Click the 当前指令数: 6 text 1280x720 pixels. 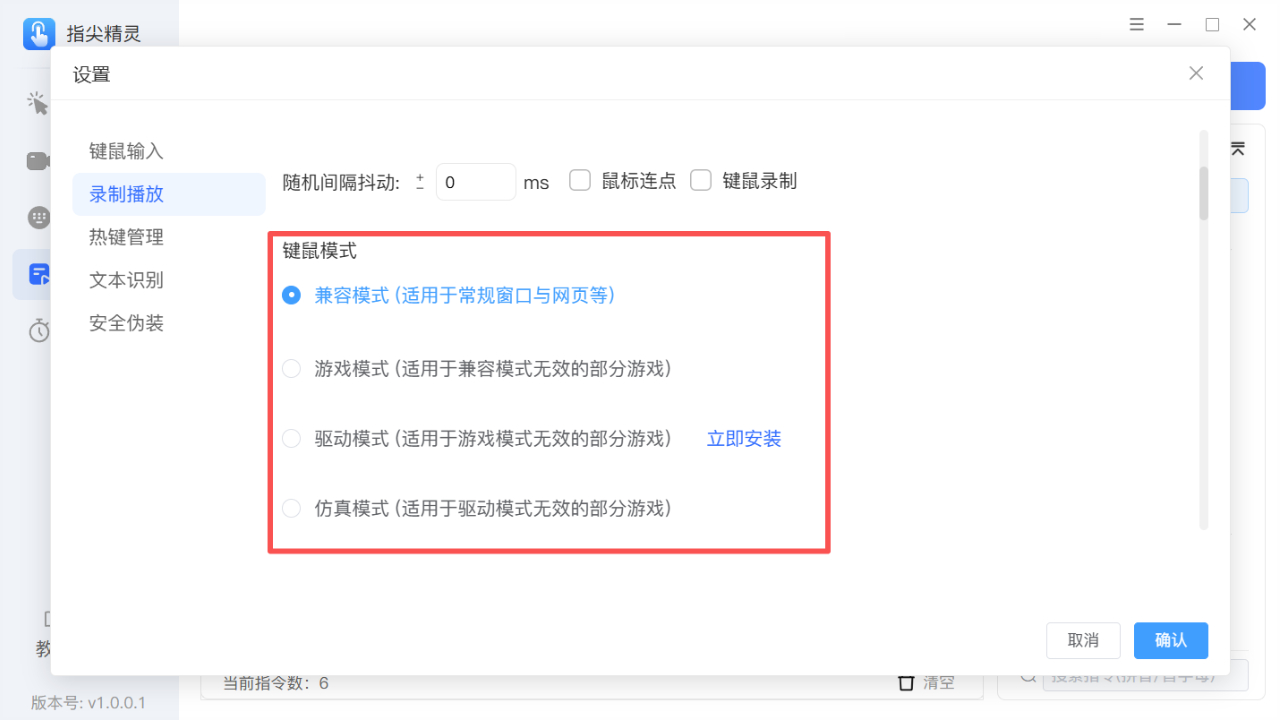(275, 684)
